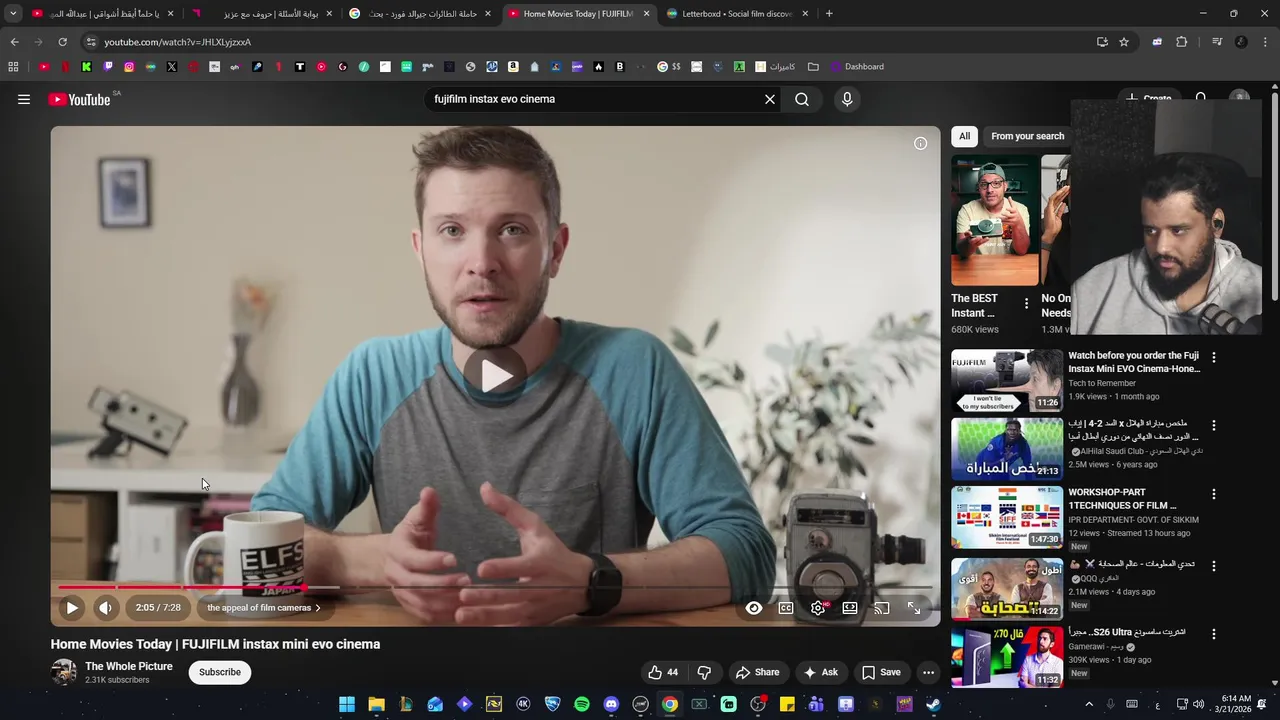Open the 1:14:22 video thumbnail
Viewport: 1280px width, 720px height.
[1006, 589]
